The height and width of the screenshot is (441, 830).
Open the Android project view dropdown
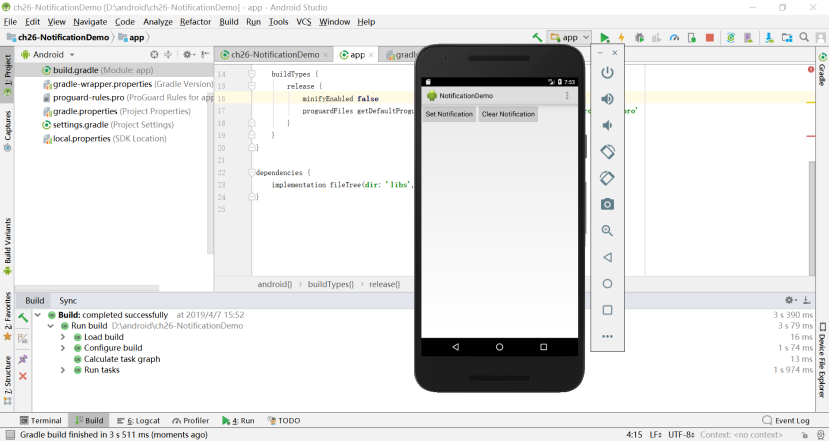coord(48,54)
